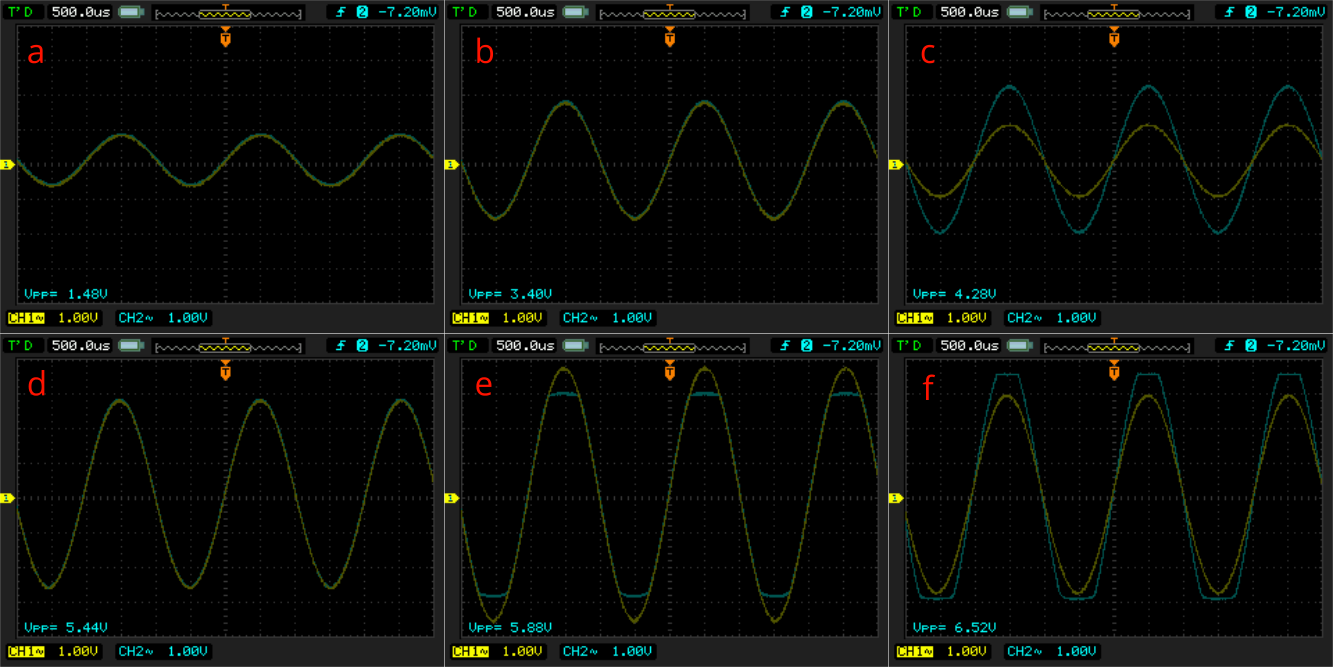1333x667 pixels.
Task: Click the rising-edge trigger icon in the Vpp 5.44V panel
Action: coord(340,346)
